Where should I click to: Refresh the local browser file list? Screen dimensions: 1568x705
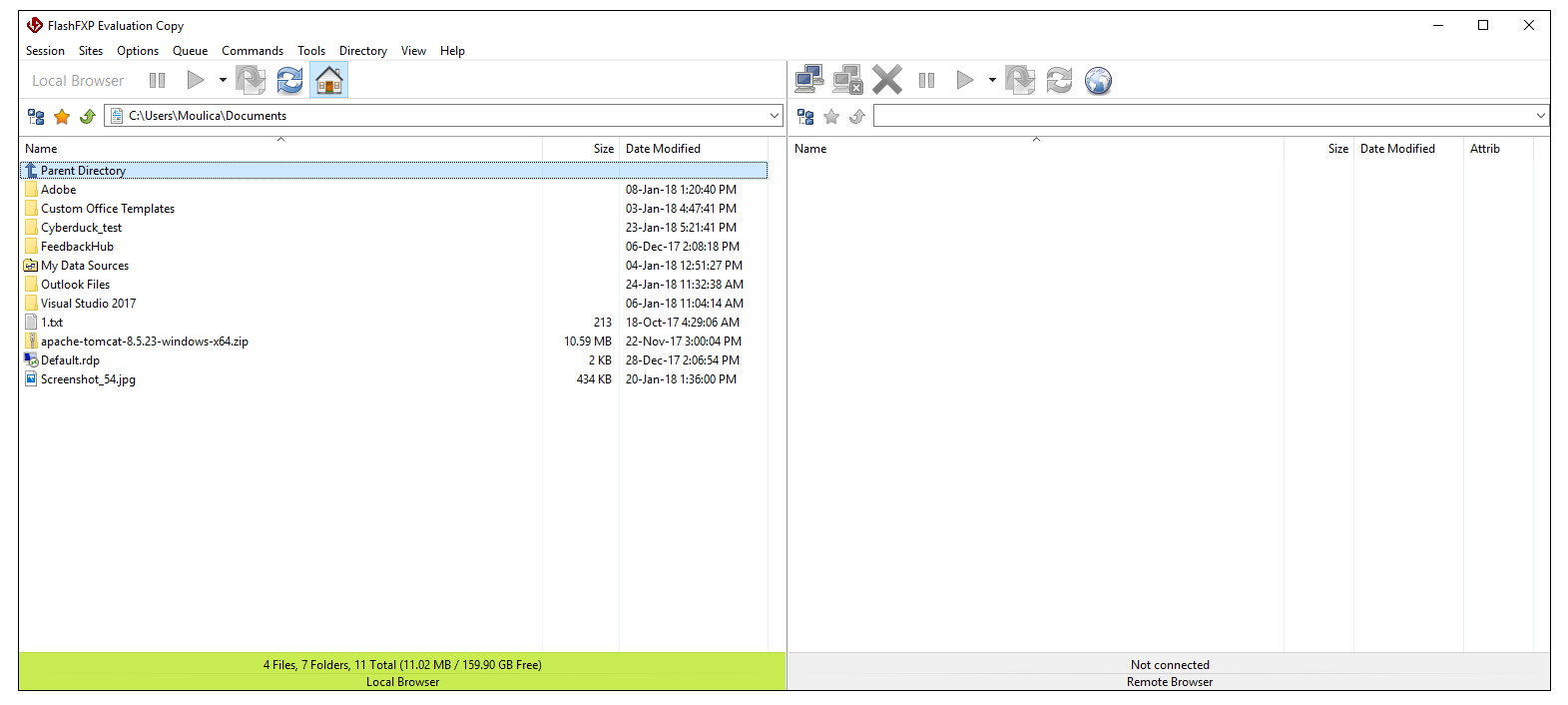click(x=289, y=80)
